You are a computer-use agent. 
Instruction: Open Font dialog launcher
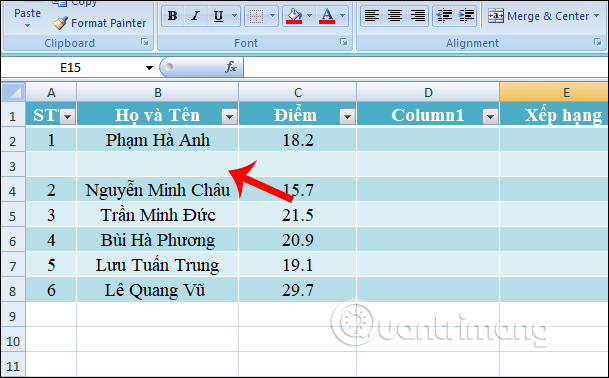tap(344, 42)
